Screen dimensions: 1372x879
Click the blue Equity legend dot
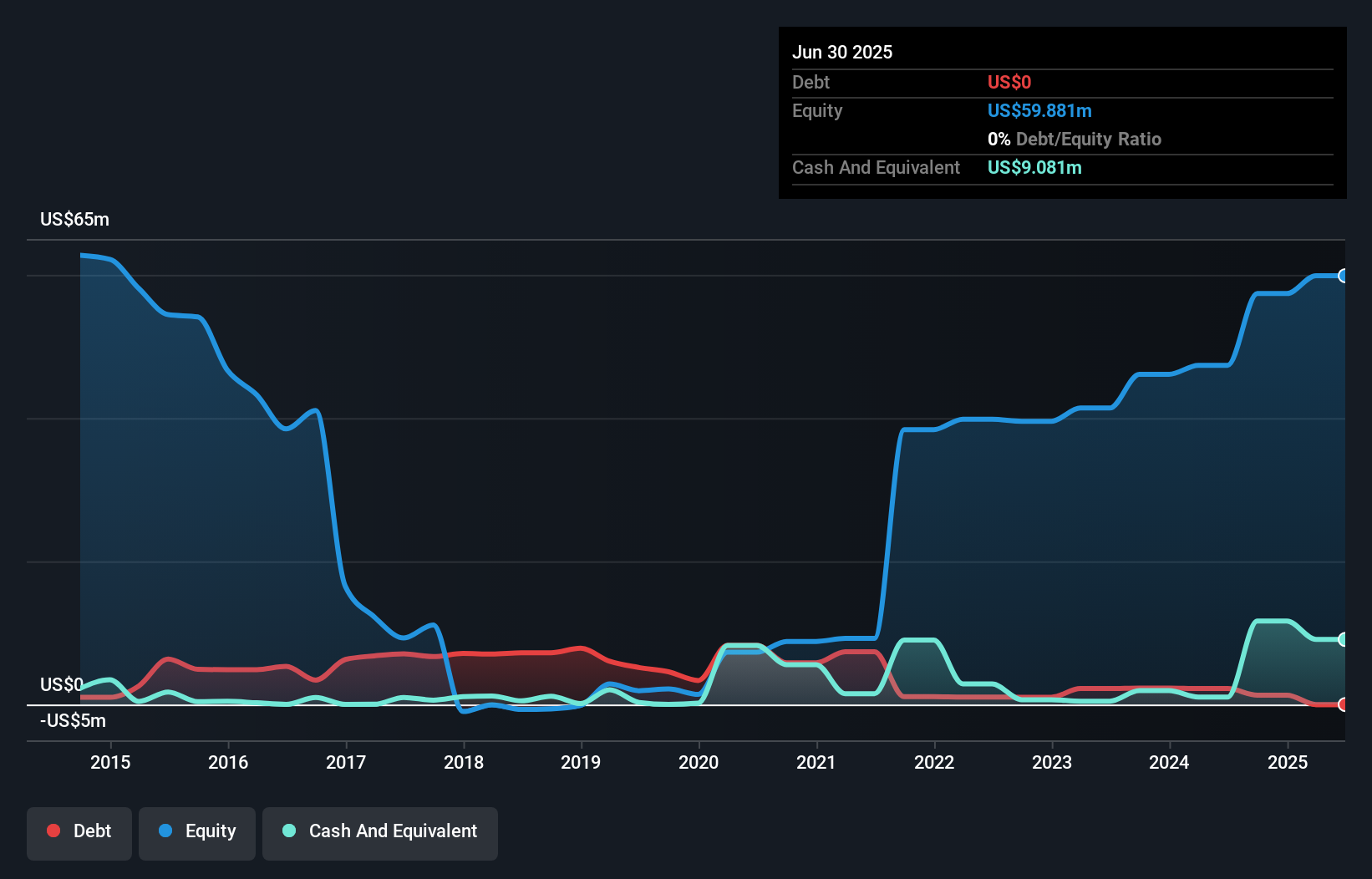coord(166,831)
